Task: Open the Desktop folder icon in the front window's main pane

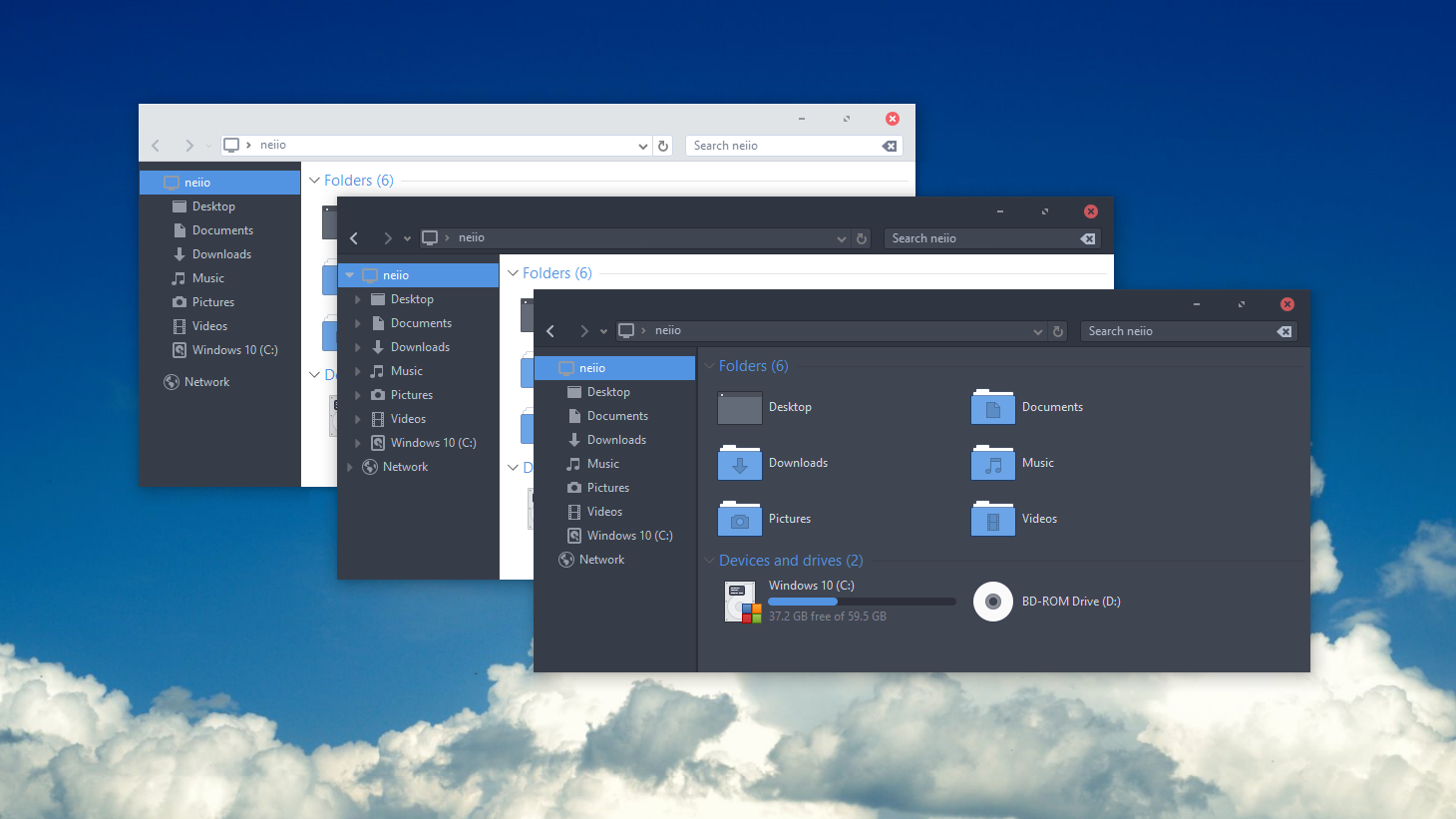Action: click(740, 407)
